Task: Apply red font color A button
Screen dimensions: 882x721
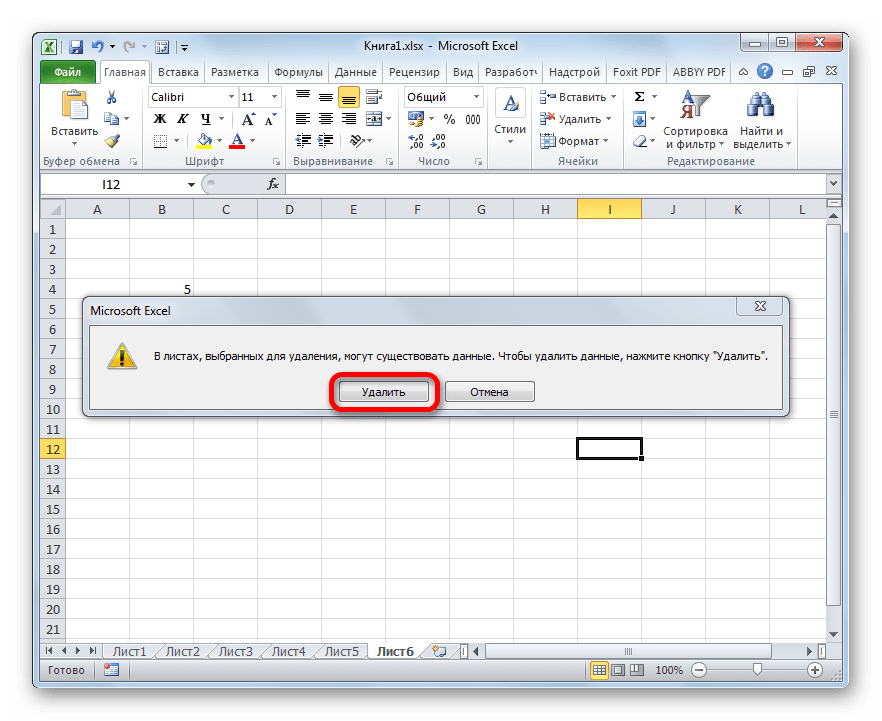Action: tap(237, 141)
